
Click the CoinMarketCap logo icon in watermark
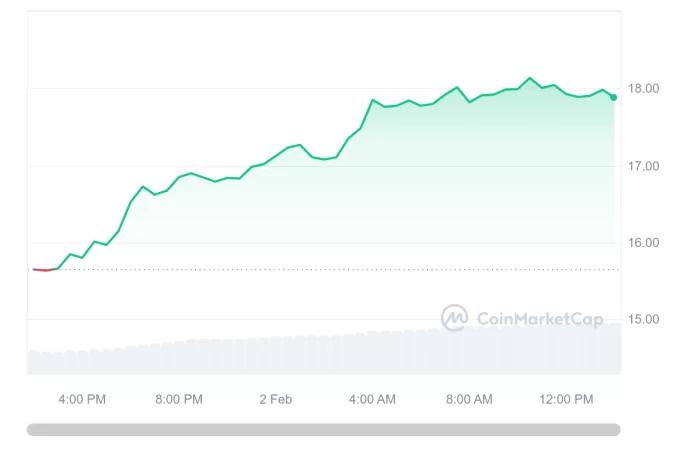coord(455,319)
